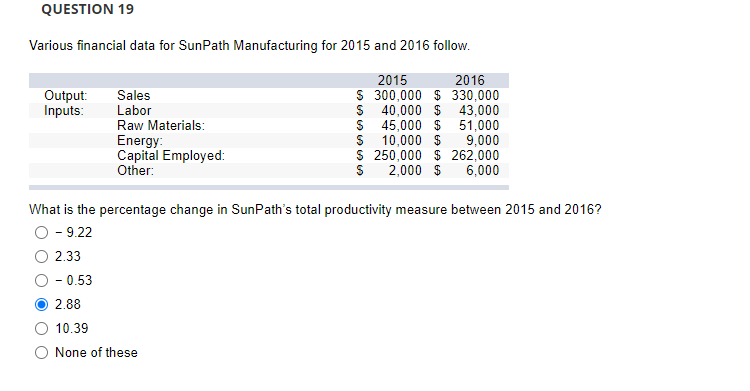Select the − 9.22 answer option

click(42, 233)
